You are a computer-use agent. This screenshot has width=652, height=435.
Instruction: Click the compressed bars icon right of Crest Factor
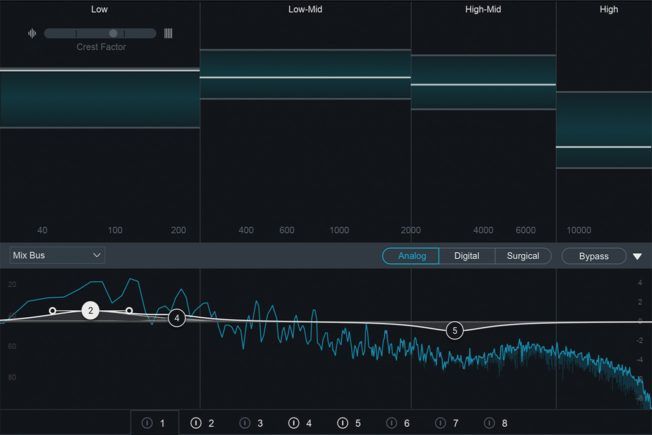click(168, 33)
